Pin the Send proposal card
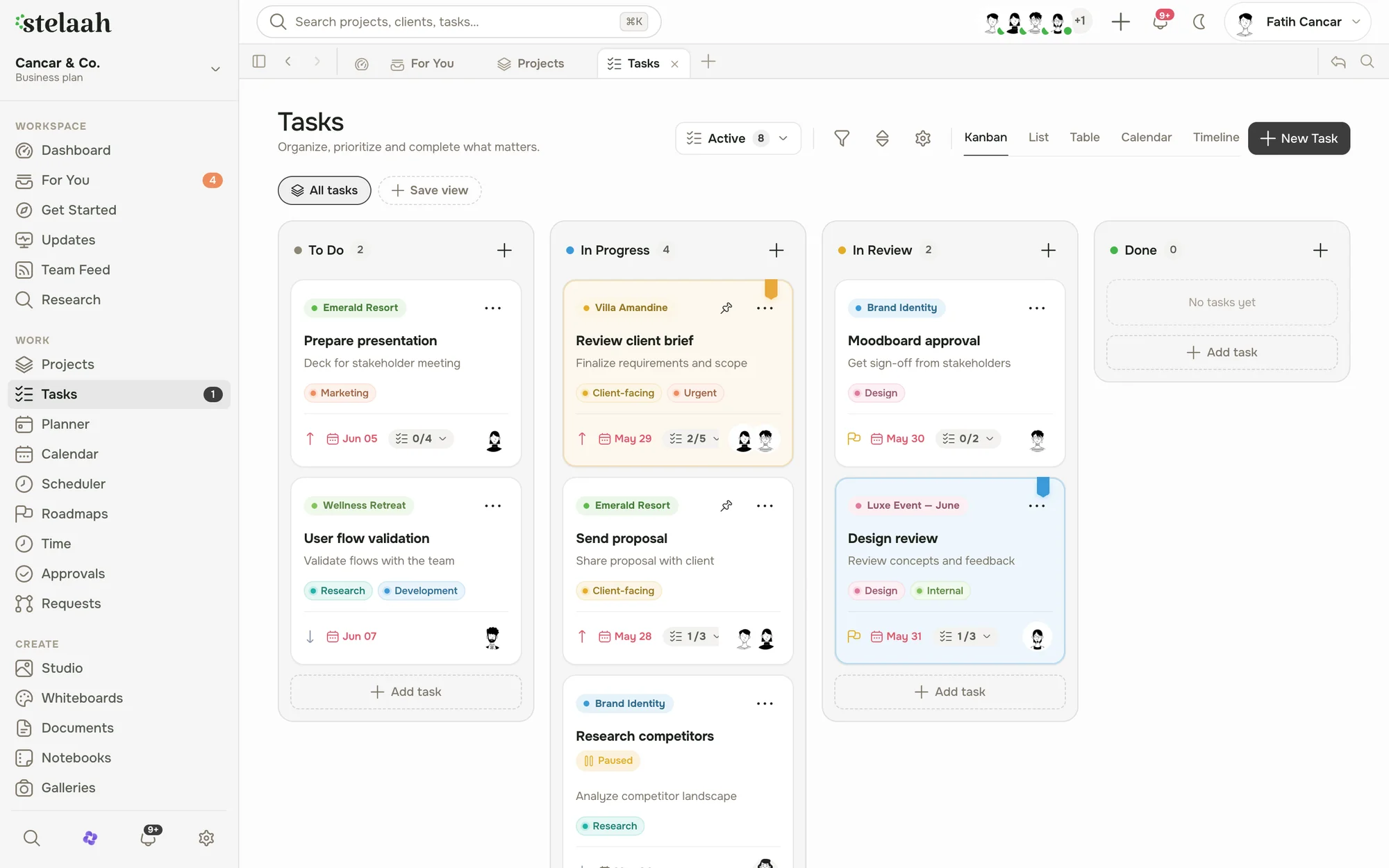Image resolution: width=1389 pixels, height=868 pixels. click(x=726, y=506)
